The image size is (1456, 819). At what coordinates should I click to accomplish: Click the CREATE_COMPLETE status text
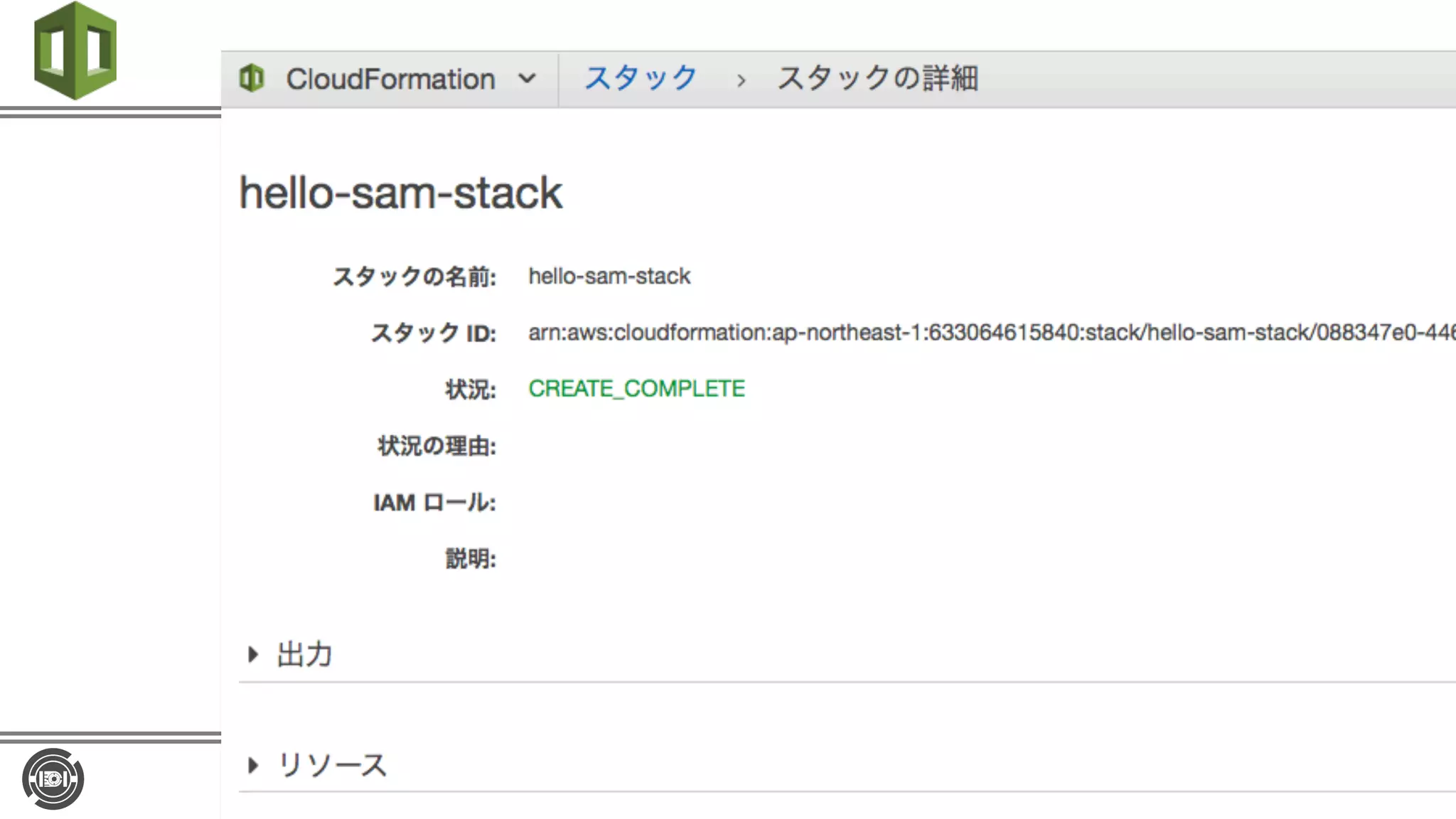(x=636, y=389)
